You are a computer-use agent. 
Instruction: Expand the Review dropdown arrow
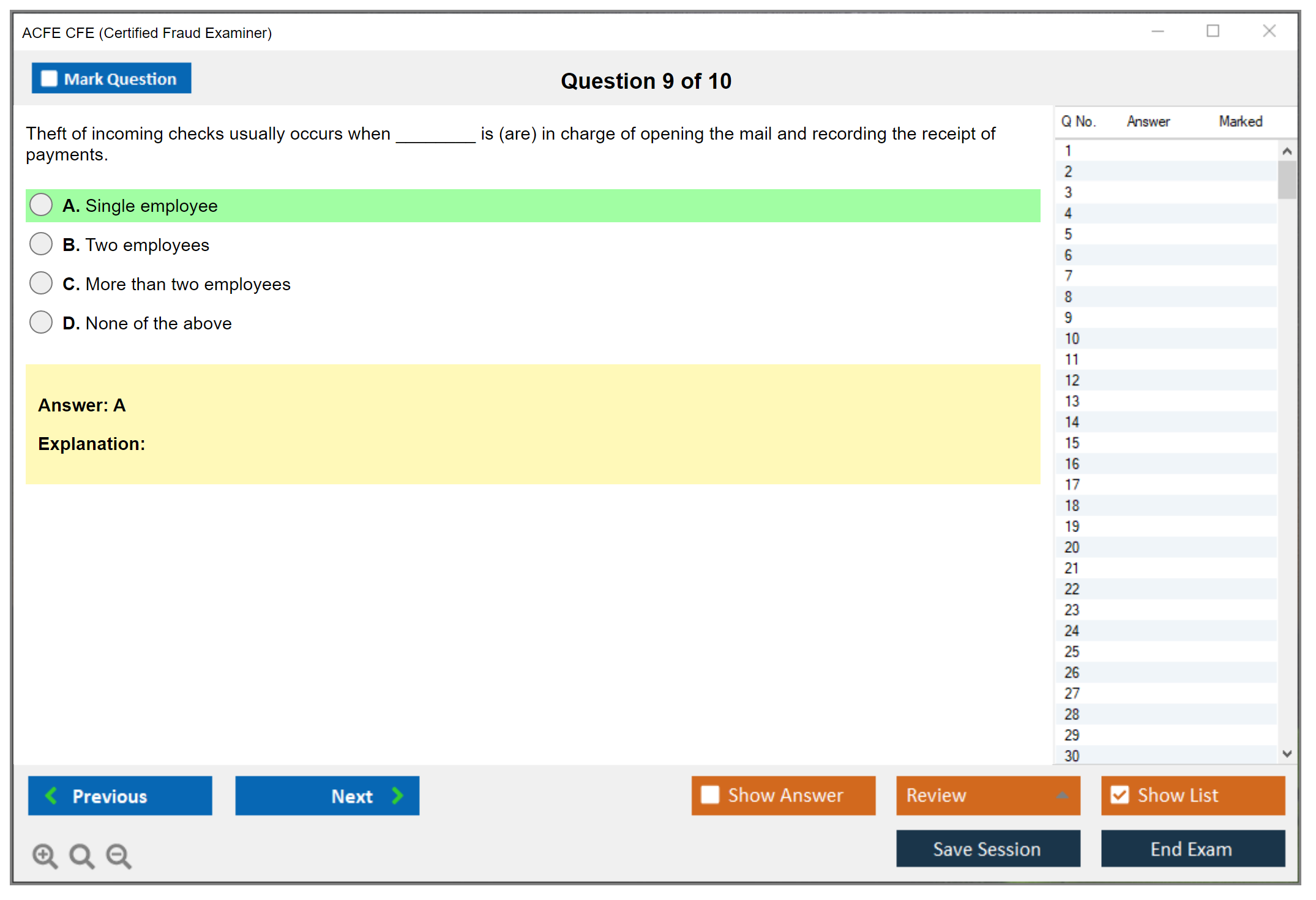tap(1062, 795)
